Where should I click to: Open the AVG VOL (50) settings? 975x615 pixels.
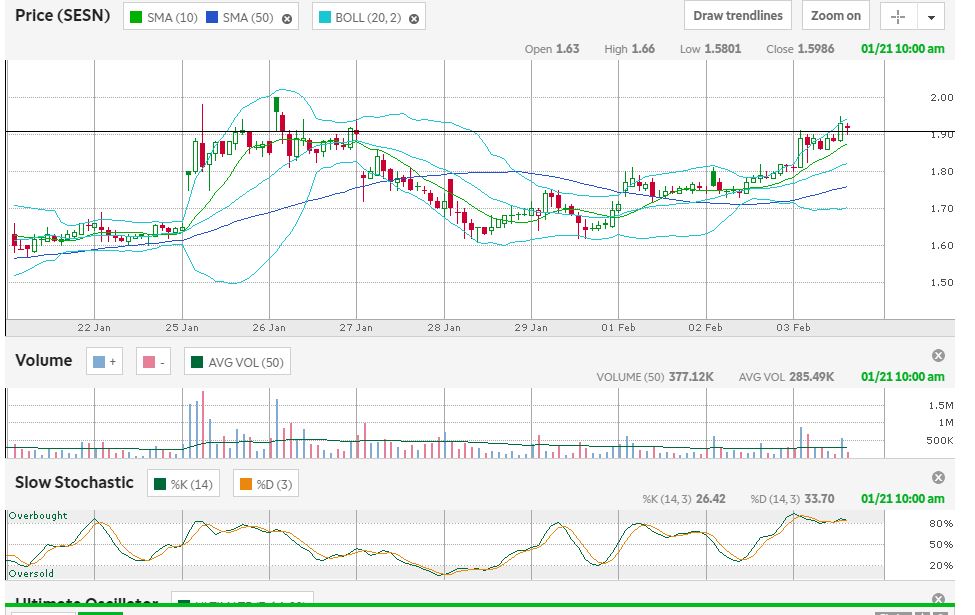237,362
